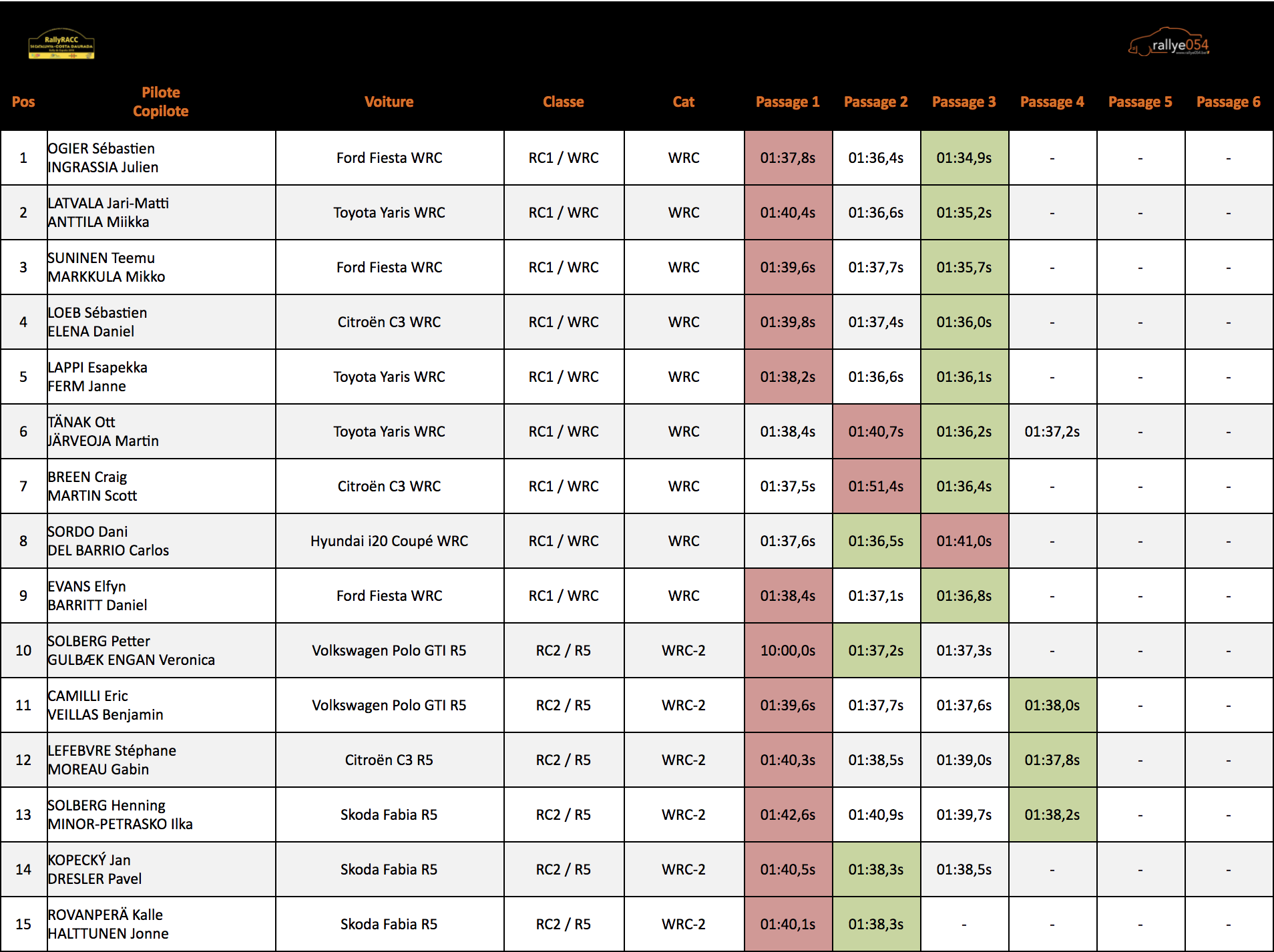This screenshot has width=1274, height=952.
Task: Click CAMILLI Eric driver cell
Action: point(161,706)
